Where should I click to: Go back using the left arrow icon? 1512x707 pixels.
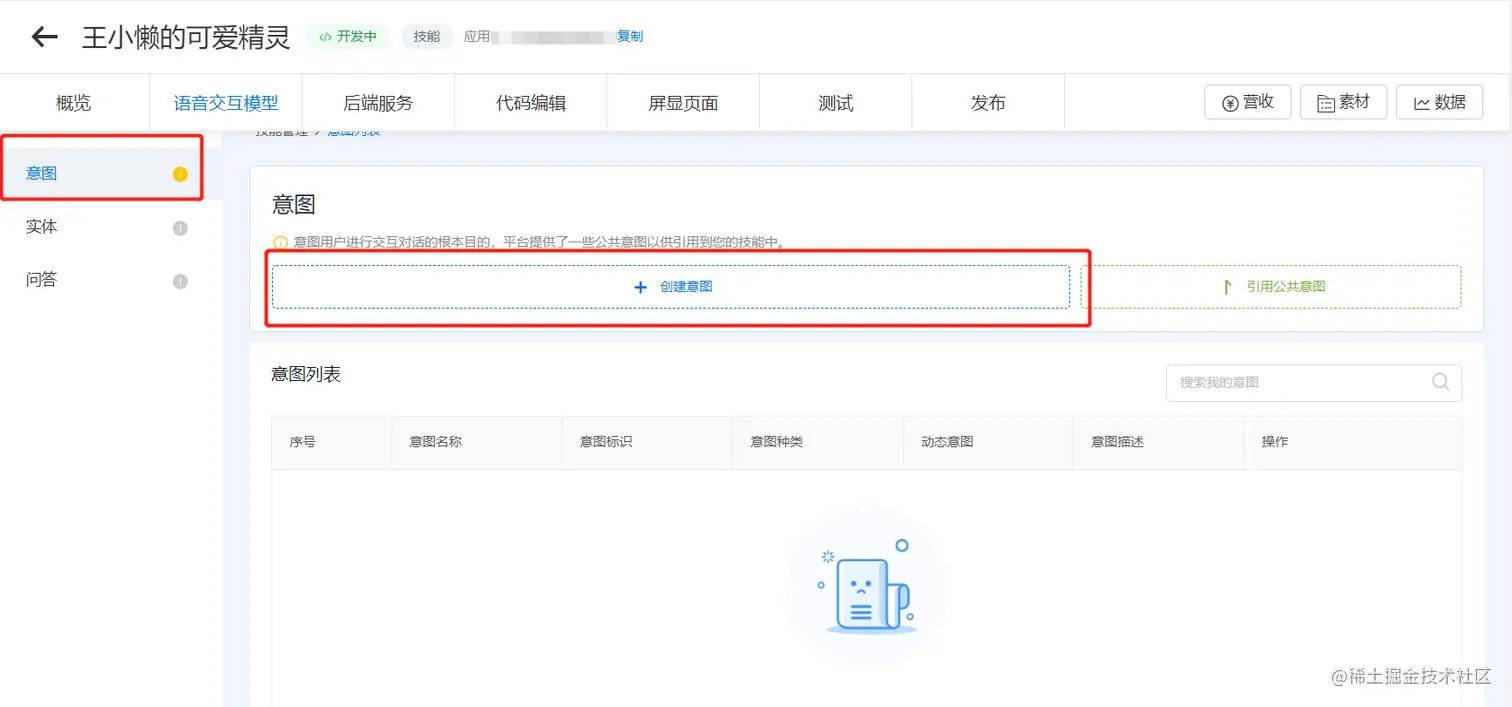coord(44,37)
